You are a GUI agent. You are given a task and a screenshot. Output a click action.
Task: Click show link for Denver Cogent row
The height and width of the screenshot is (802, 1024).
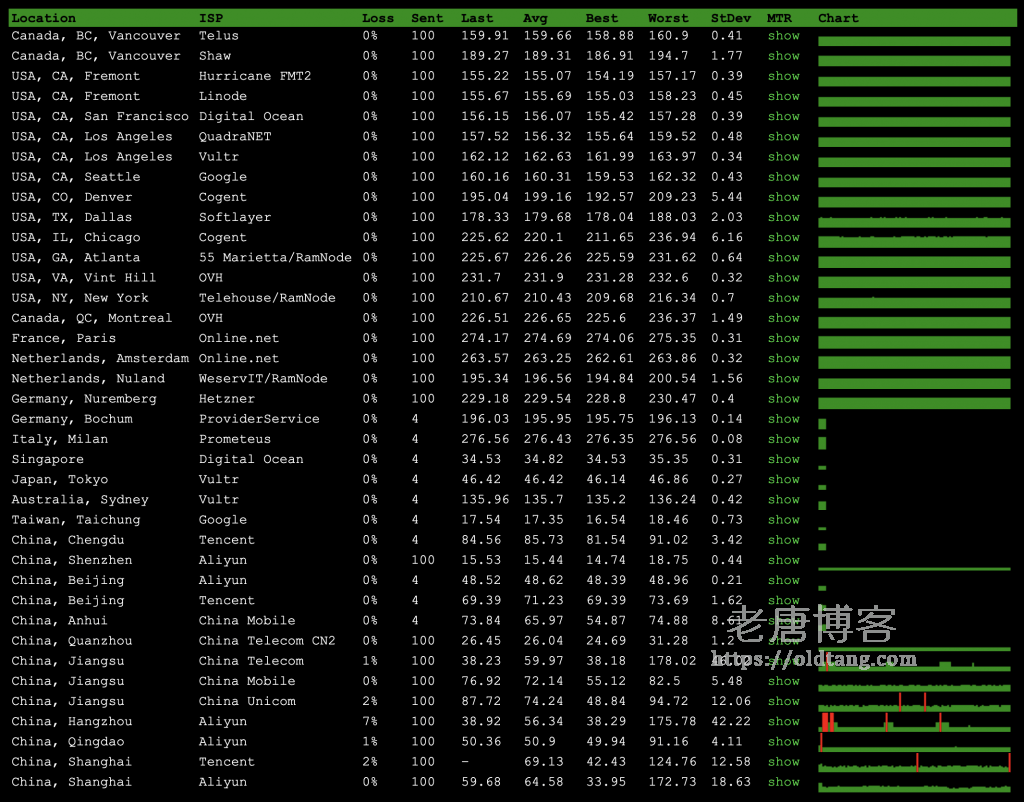(783, 198)
